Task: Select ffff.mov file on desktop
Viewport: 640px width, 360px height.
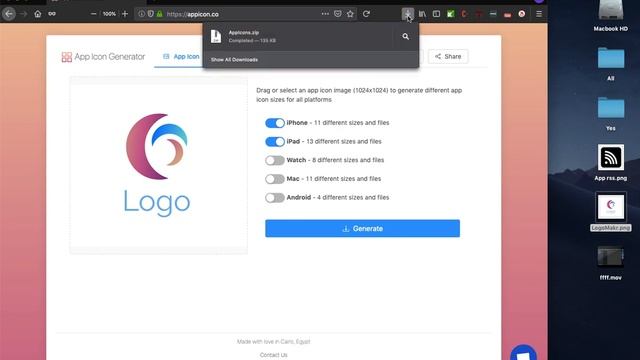Action: [611, 263]
